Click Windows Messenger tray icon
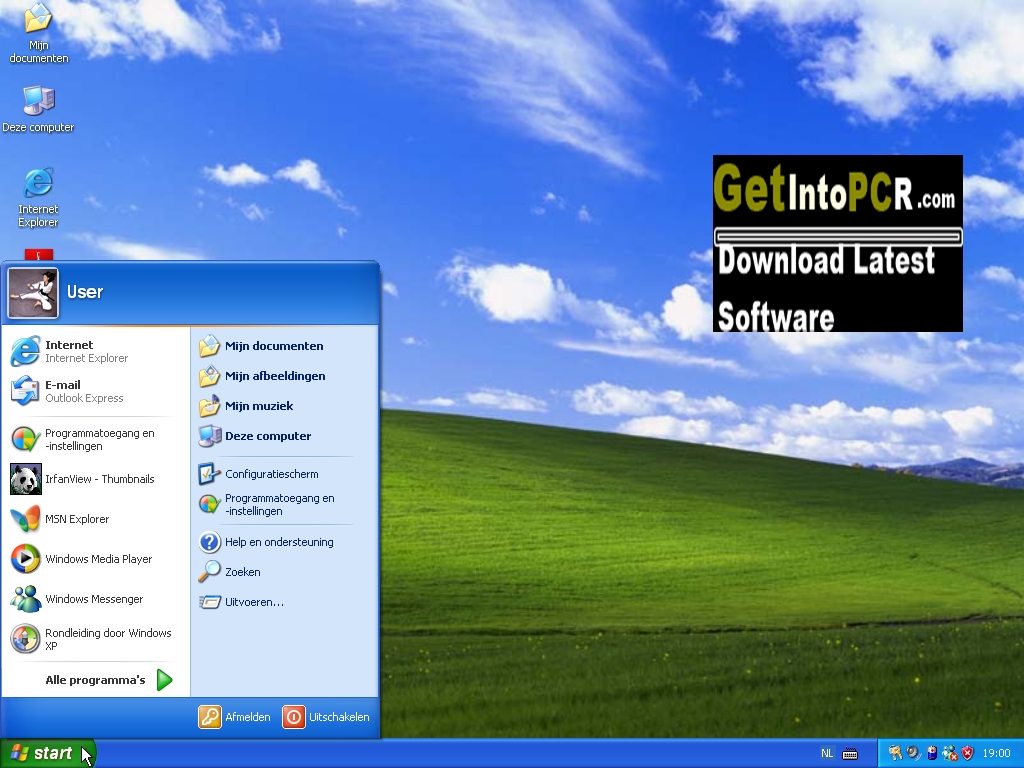 click(950, 754)
